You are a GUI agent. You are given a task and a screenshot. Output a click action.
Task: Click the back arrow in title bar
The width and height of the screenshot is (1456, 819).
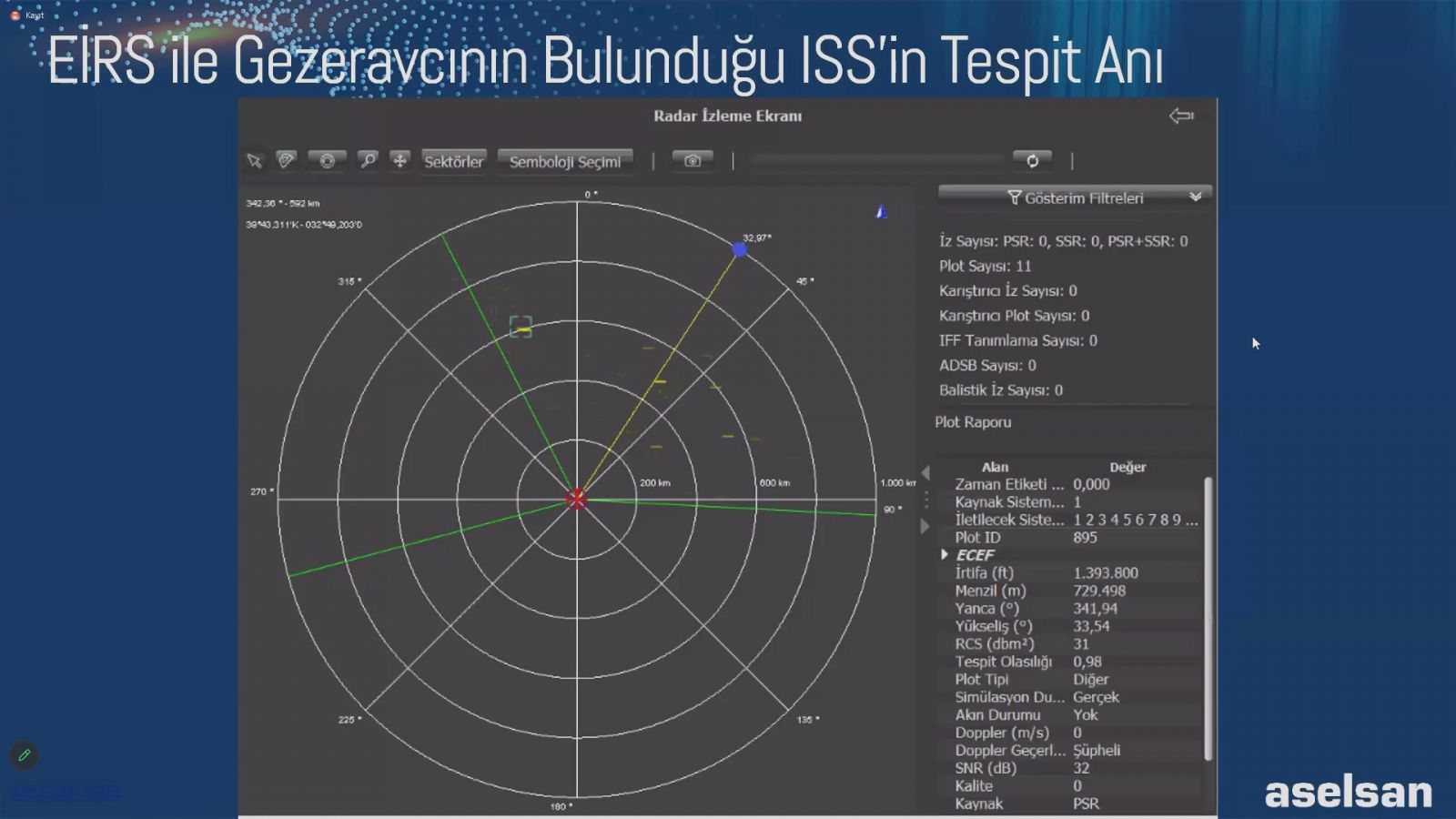1181,116
